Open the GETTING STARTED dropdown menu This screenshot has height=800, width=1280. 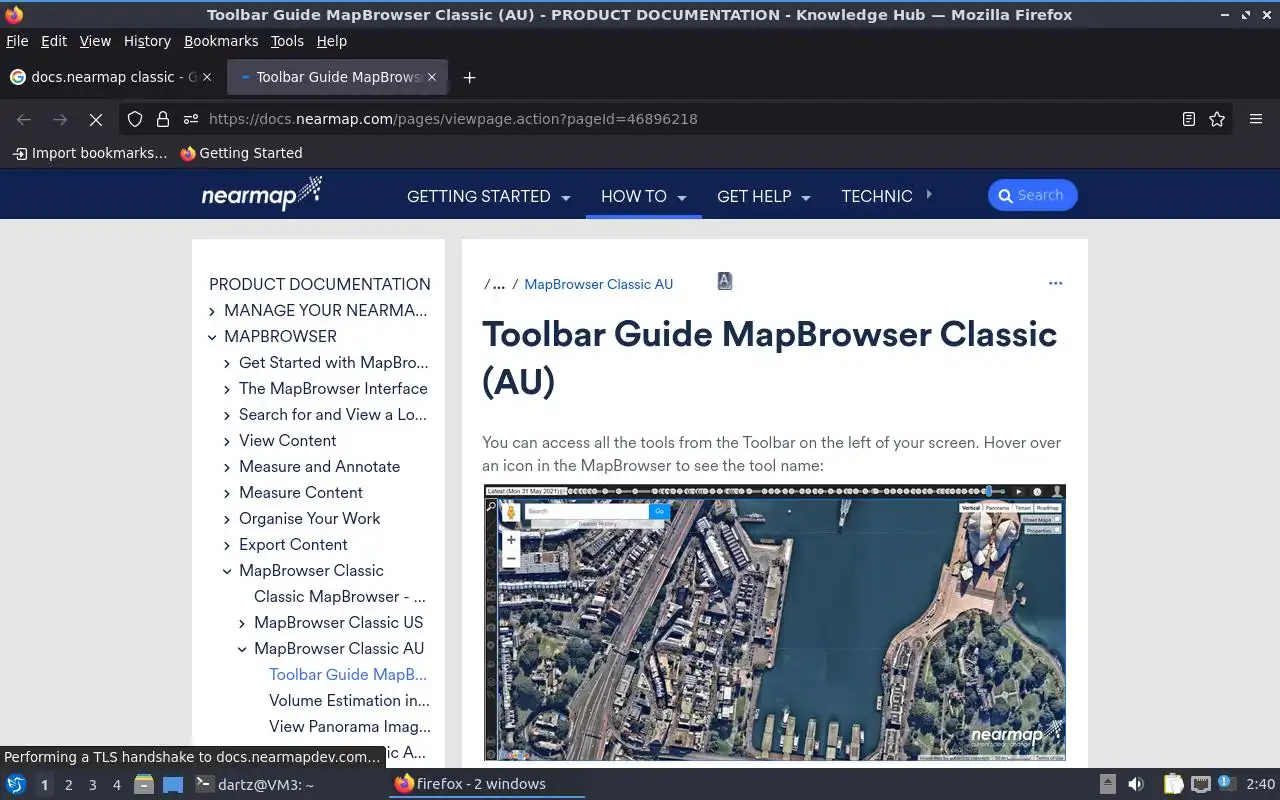coord(488,196)
